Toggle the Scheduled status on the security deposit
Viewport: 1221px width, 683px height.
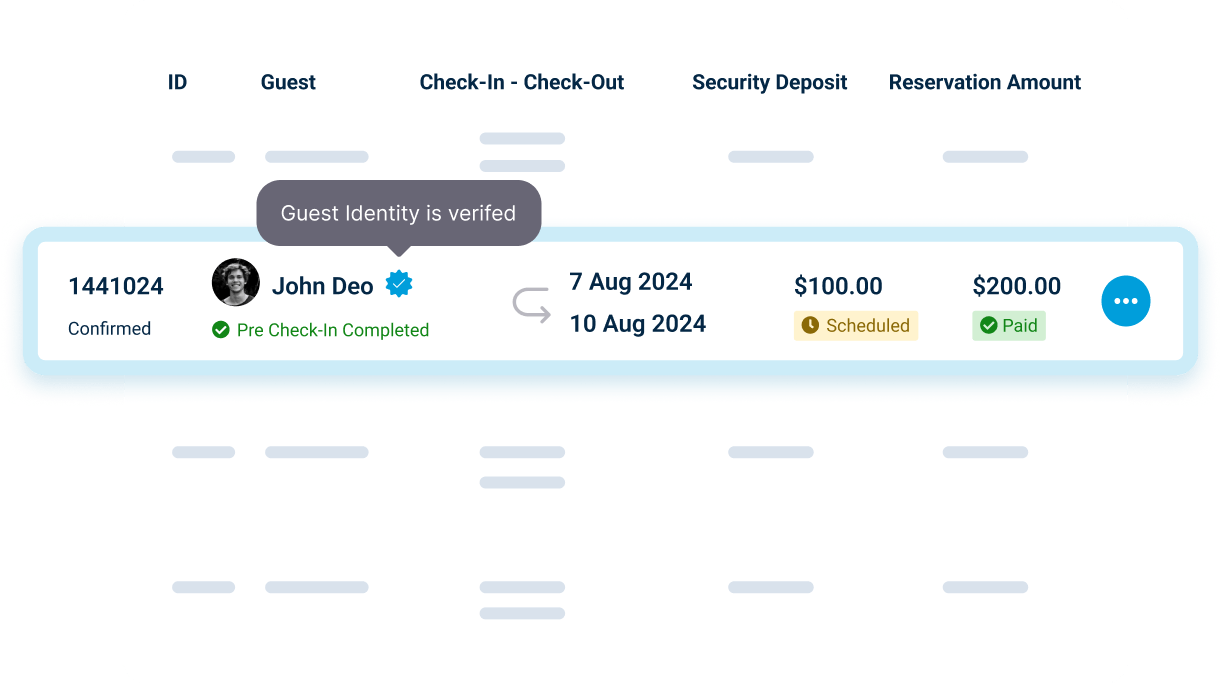[x=856, y=326]
